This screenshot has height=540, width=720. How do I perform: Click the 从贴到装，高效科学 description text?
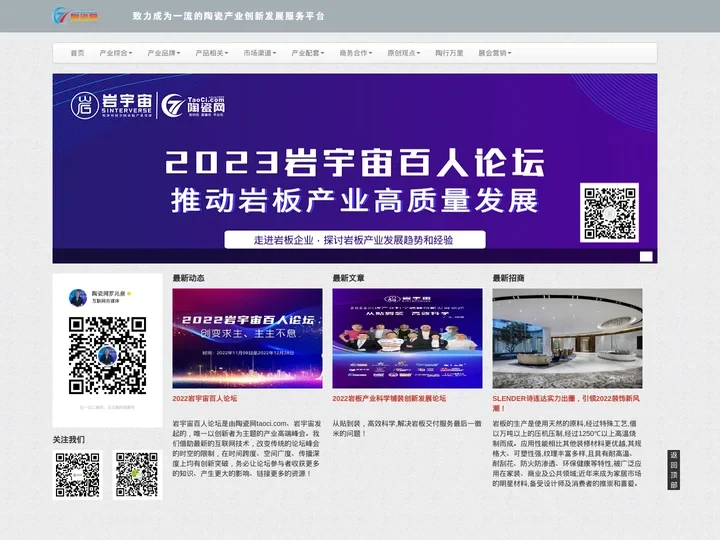pyautogui.click(x=407, y=428)
